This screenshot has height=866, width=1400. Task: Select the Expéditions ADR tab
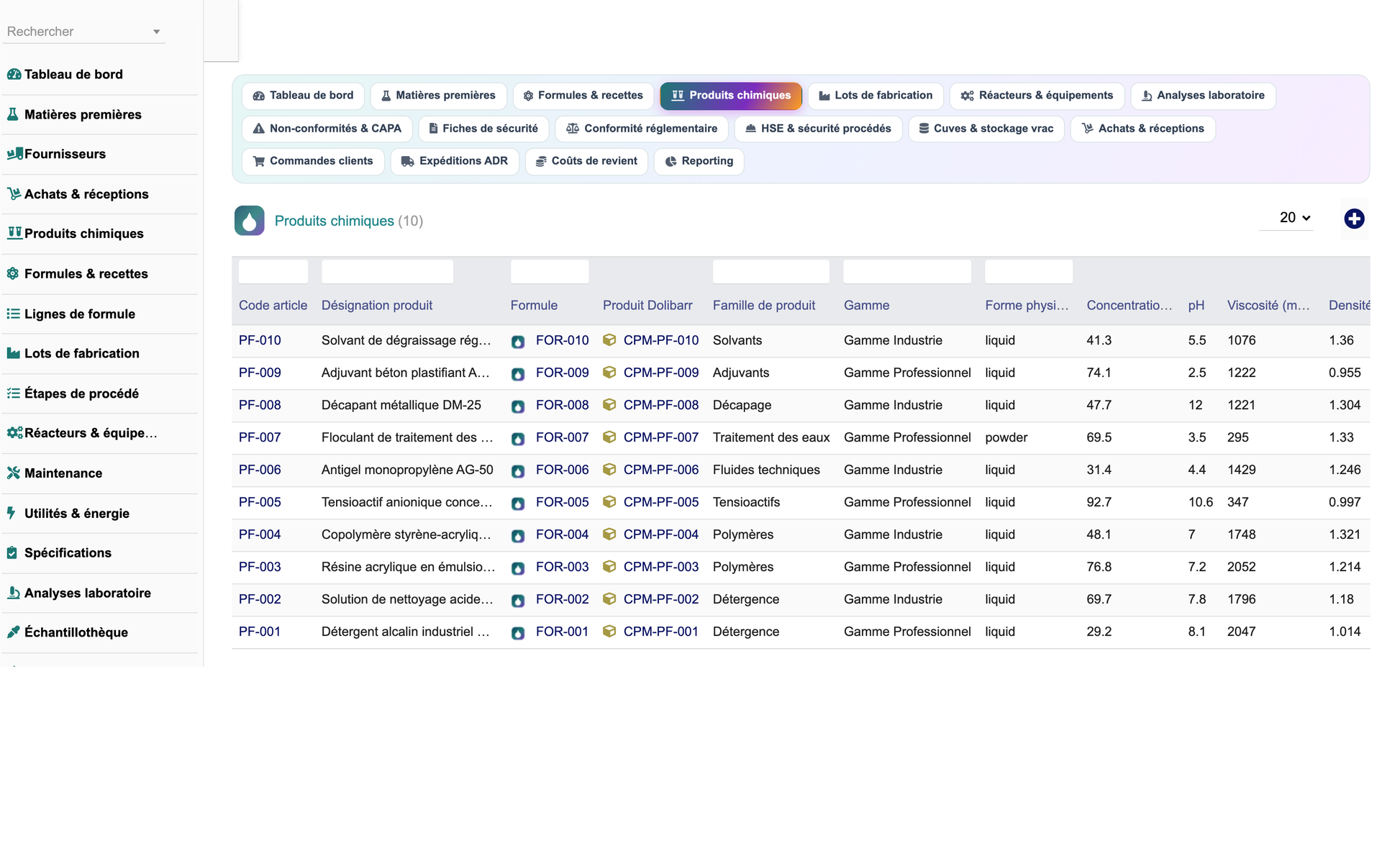(455, 161)
